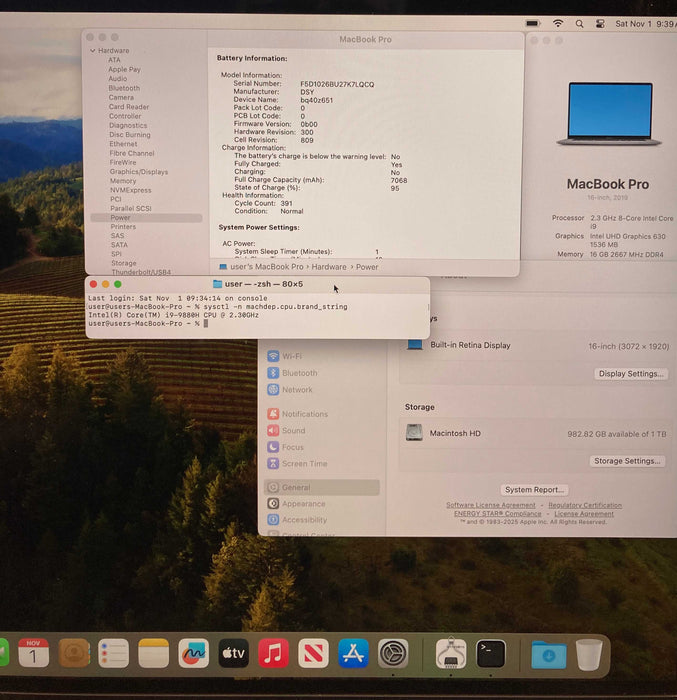
Task: Click Storage Settings button
Action: click(x=627, y=461)
